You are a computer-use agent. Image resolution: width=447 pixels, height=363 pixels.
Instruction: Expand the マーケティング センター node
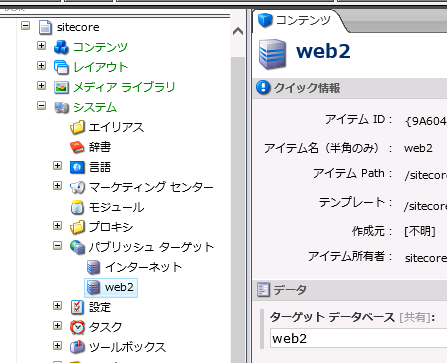click(x=57, y=186)
